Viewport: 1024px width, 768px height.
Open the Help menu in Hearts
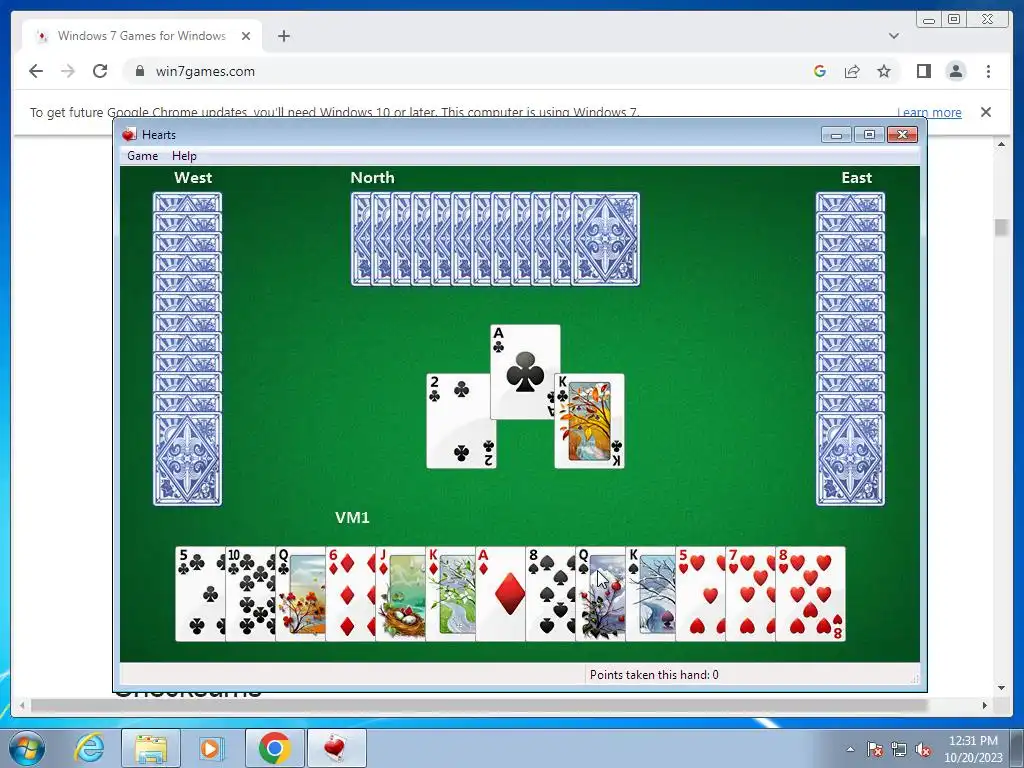pyautogui.click(x=184, y=156)
